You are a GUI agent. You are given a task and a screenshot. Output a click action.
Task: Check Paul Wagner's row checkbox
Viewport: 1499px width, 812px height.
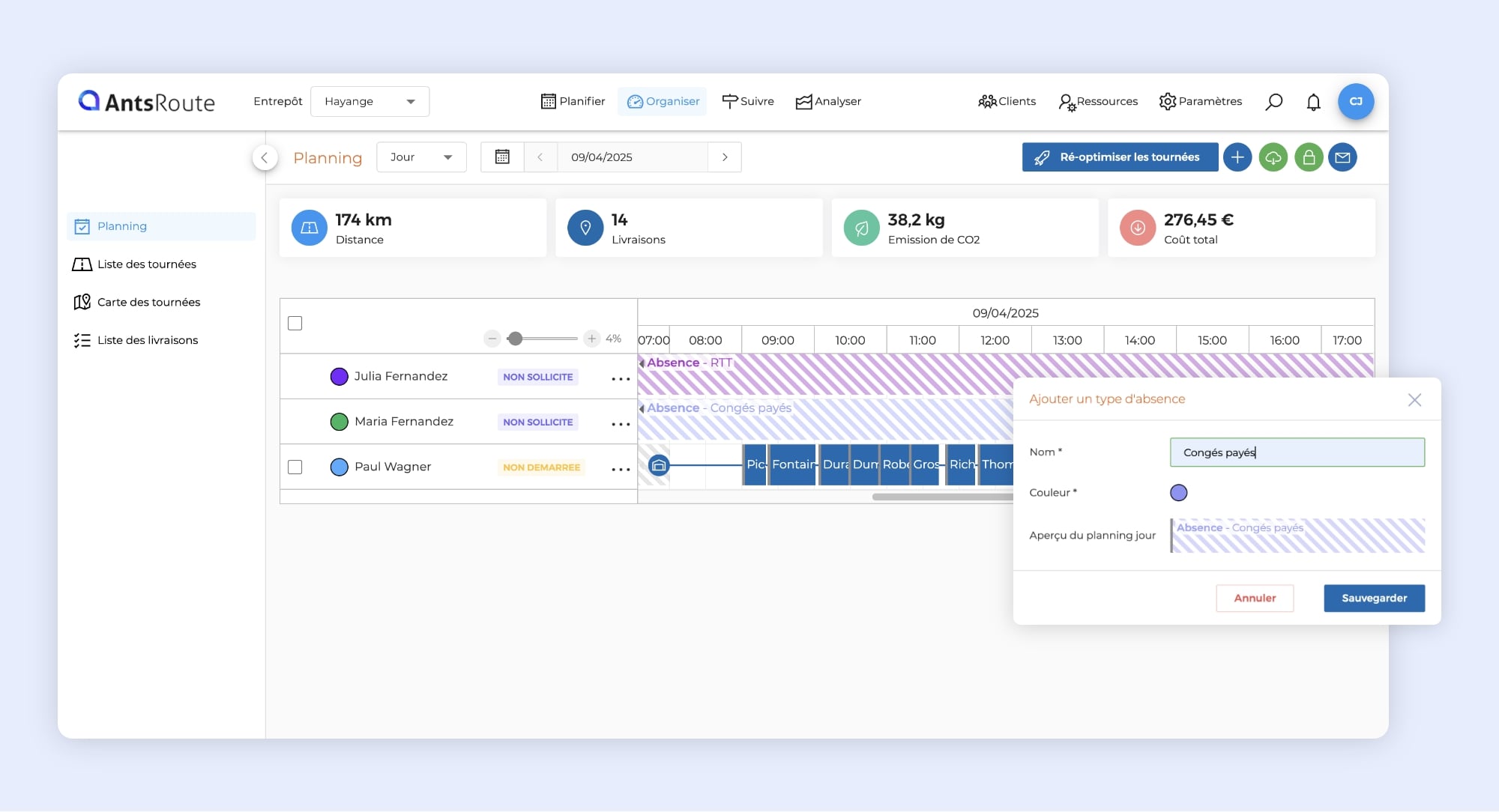click(x=295, y=467)
